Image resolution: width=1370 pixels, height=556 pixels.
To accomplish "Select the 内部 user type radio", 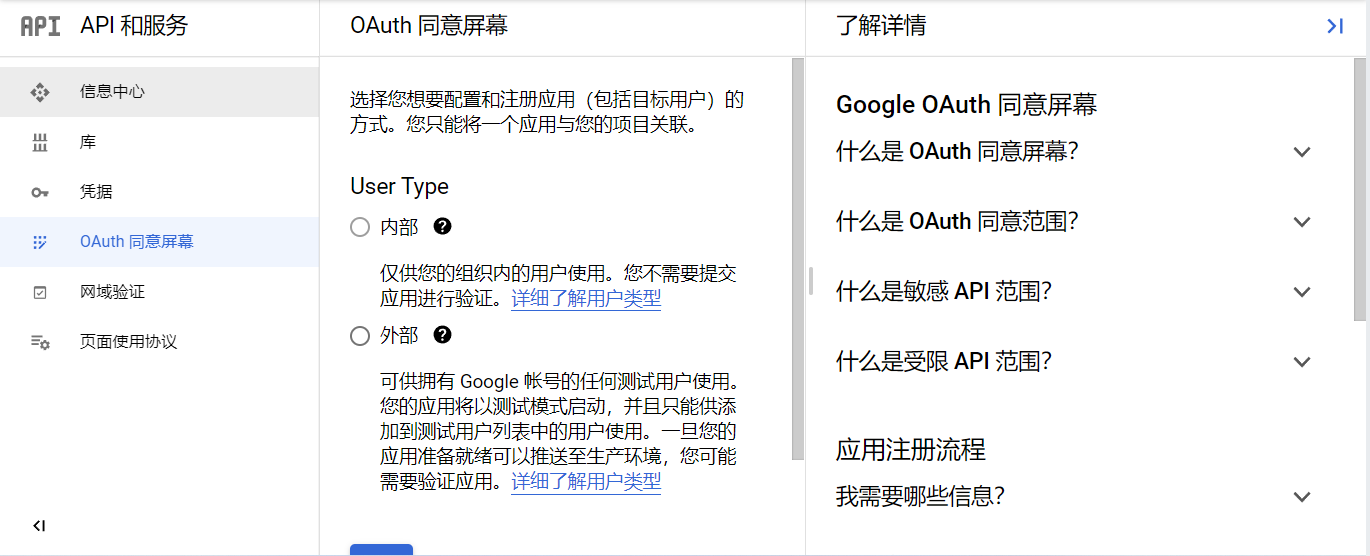I will (360, 228).
